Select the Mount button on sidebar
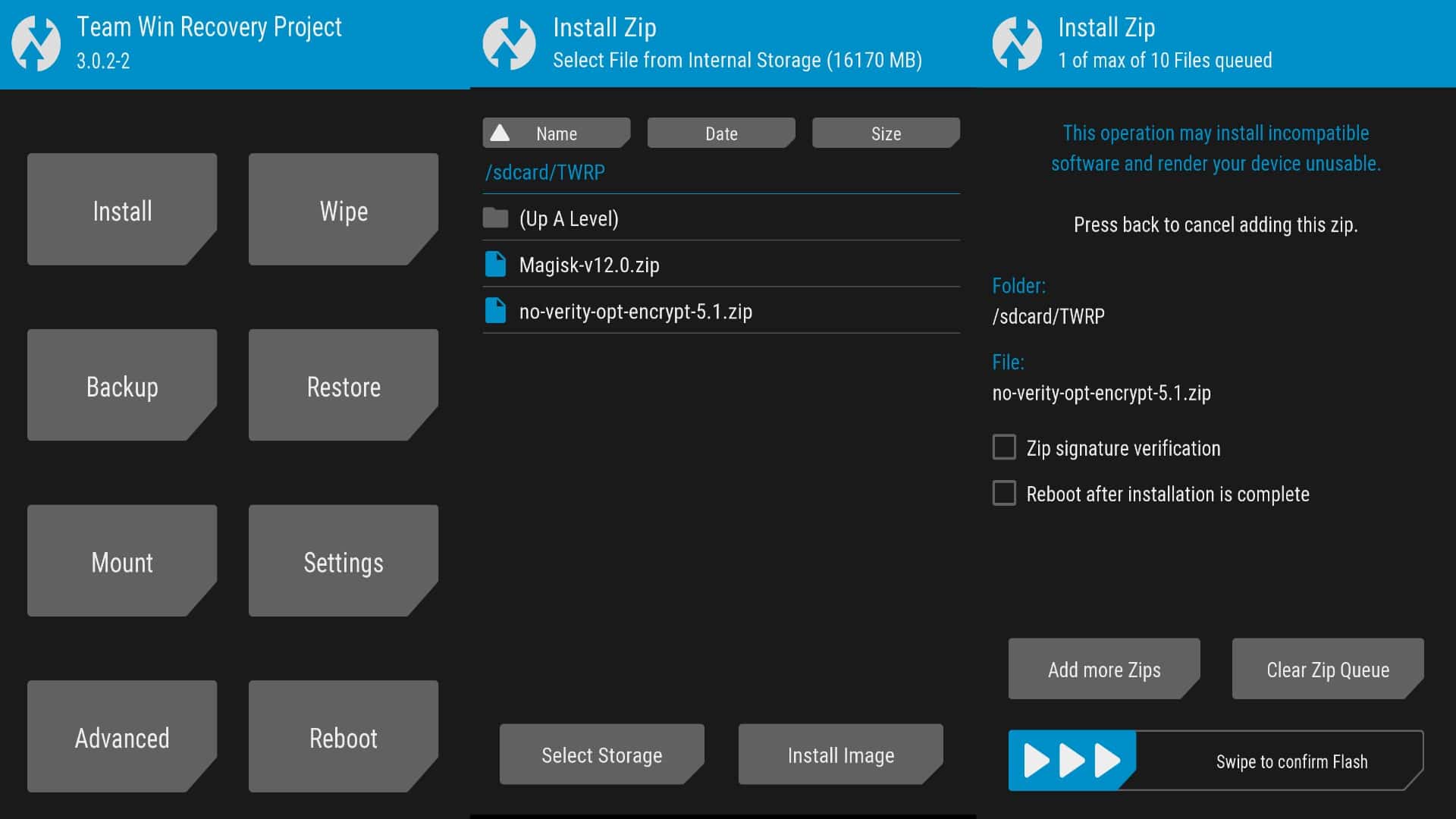This screenshot has width=1456, height=819. pyautogui.click(x=121, y=561)
